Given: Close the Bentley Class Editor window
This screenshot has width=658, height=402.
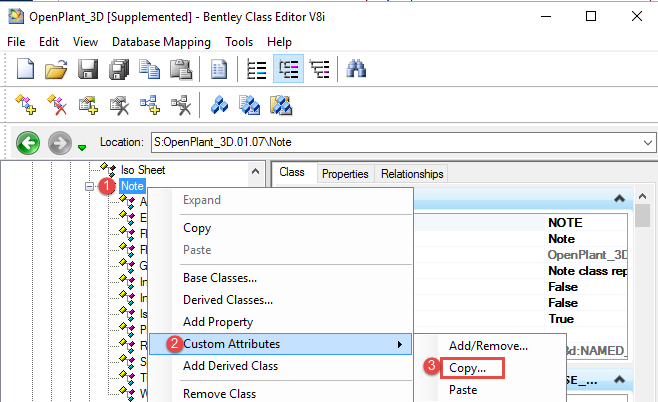Looking at the screenshot, I should tap(637, 16).
